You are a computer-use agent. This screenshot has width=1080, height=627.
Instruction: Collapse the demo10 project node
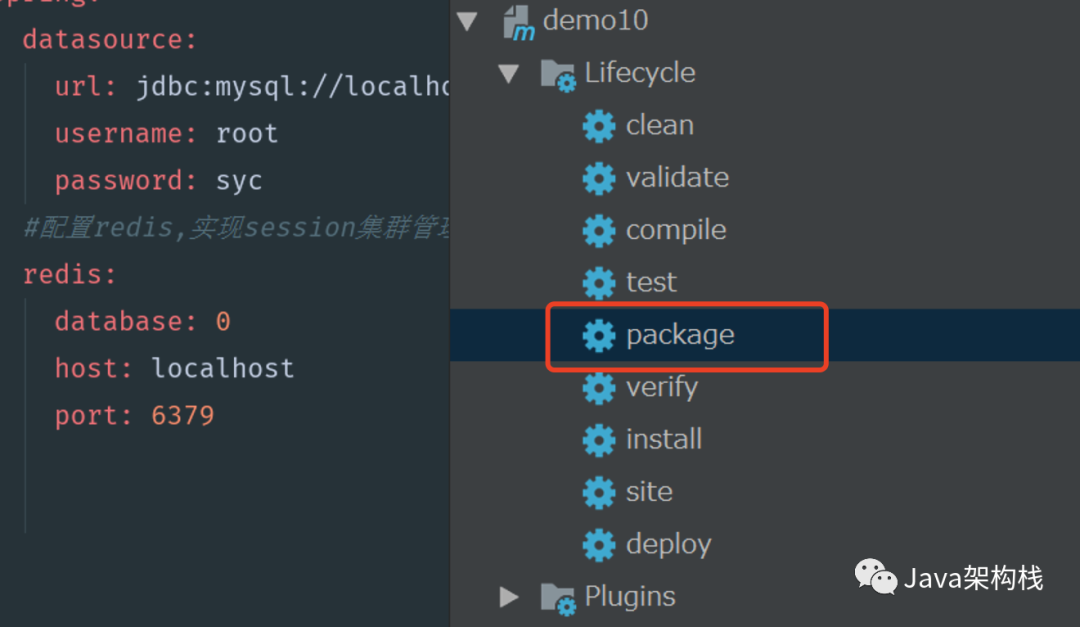point(467,21)
